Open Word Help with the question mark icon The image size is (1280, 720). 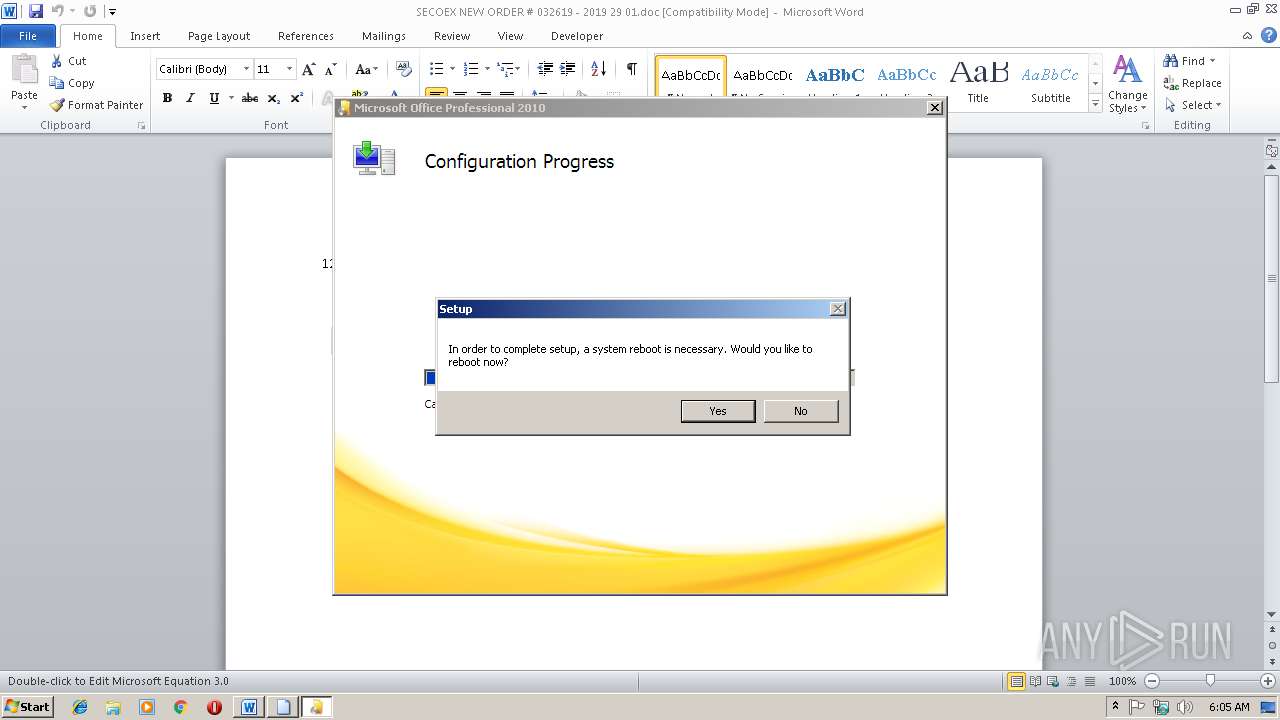pyautogui.click(x=1269, y=36)
